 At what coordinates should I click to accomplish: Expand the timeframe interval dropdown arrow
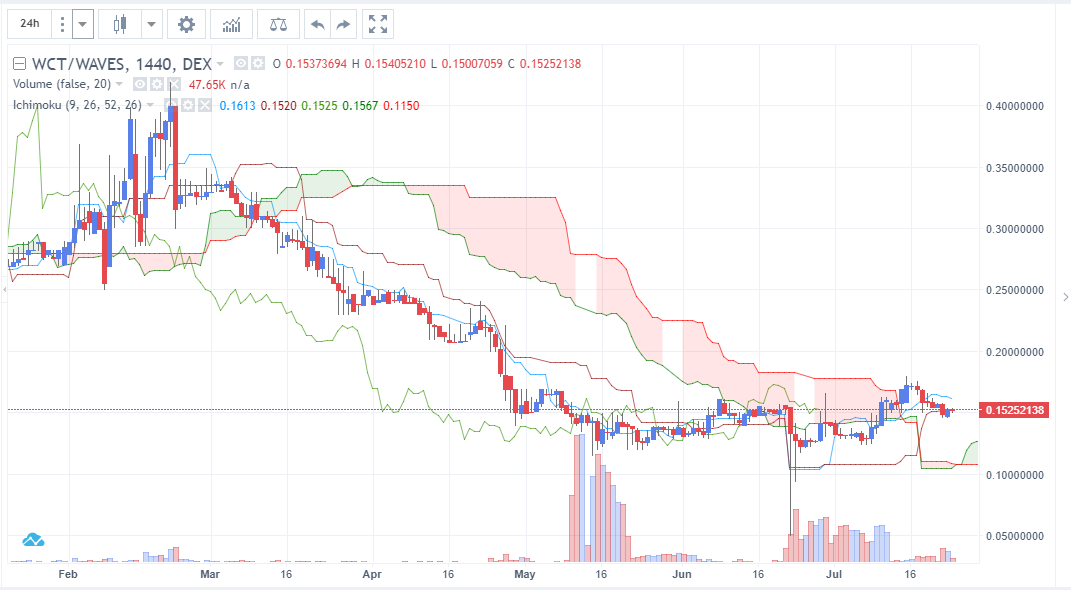click(82, 25)
